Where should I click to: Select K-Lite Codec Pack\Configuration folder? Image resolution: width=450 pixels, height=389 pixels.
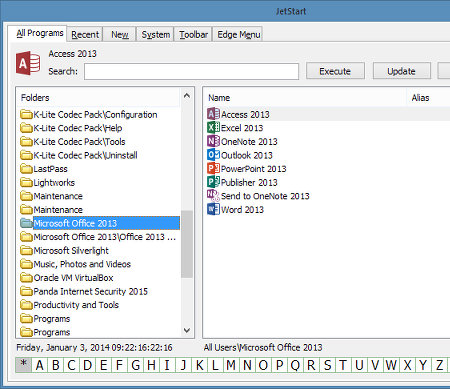click(x=95, y=114)
